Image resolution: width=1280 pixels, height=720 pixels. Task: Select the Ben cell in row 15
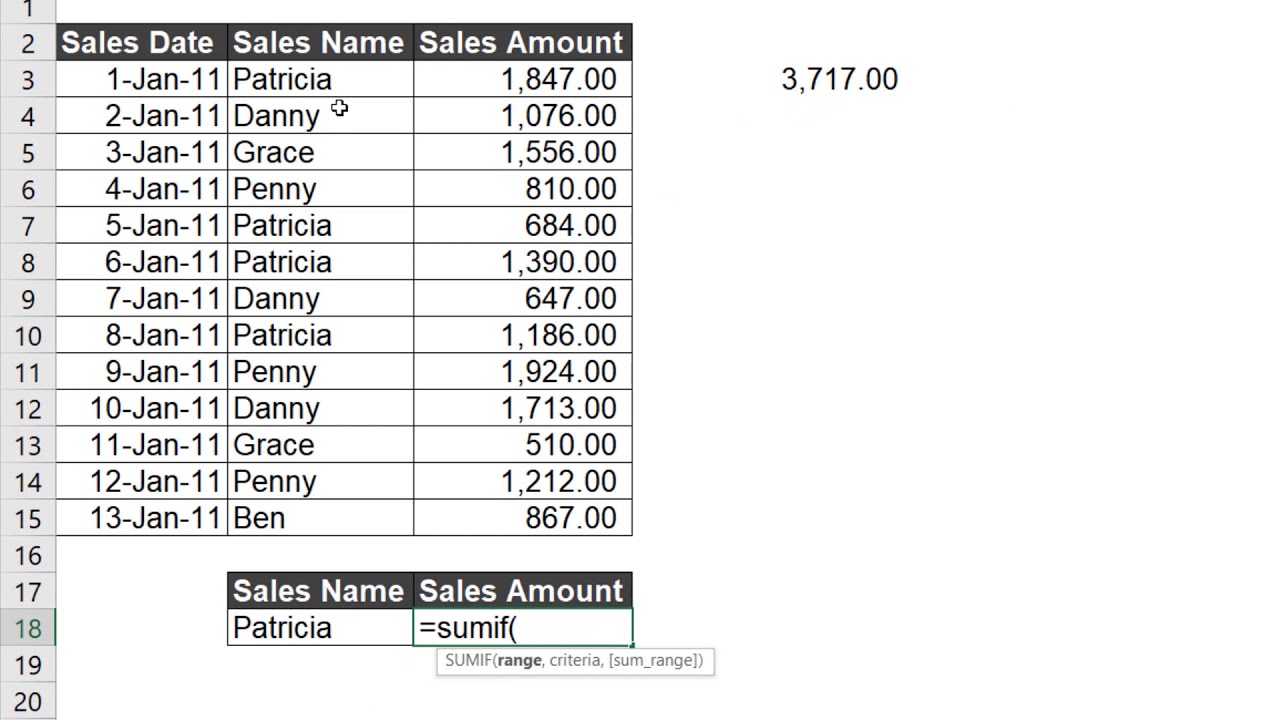click(320, 518)
